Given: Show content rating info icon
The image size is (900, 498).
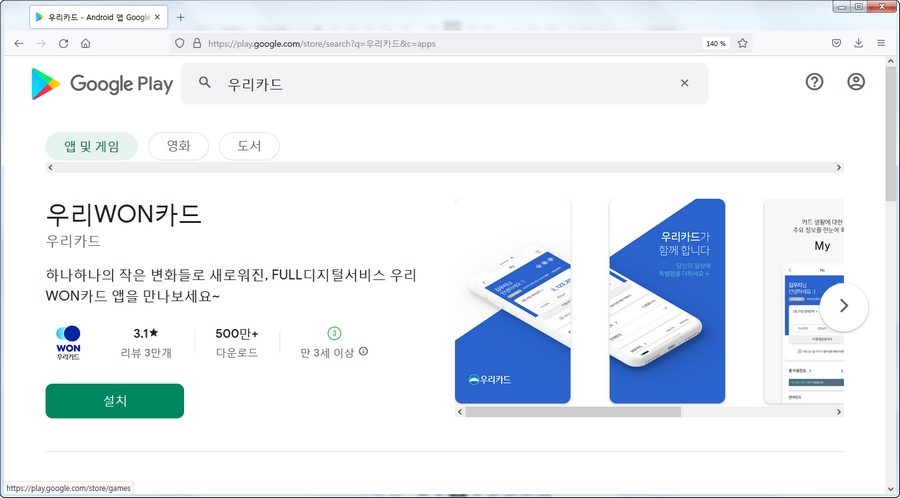Looking at the screenshot, I should (363, 352).
